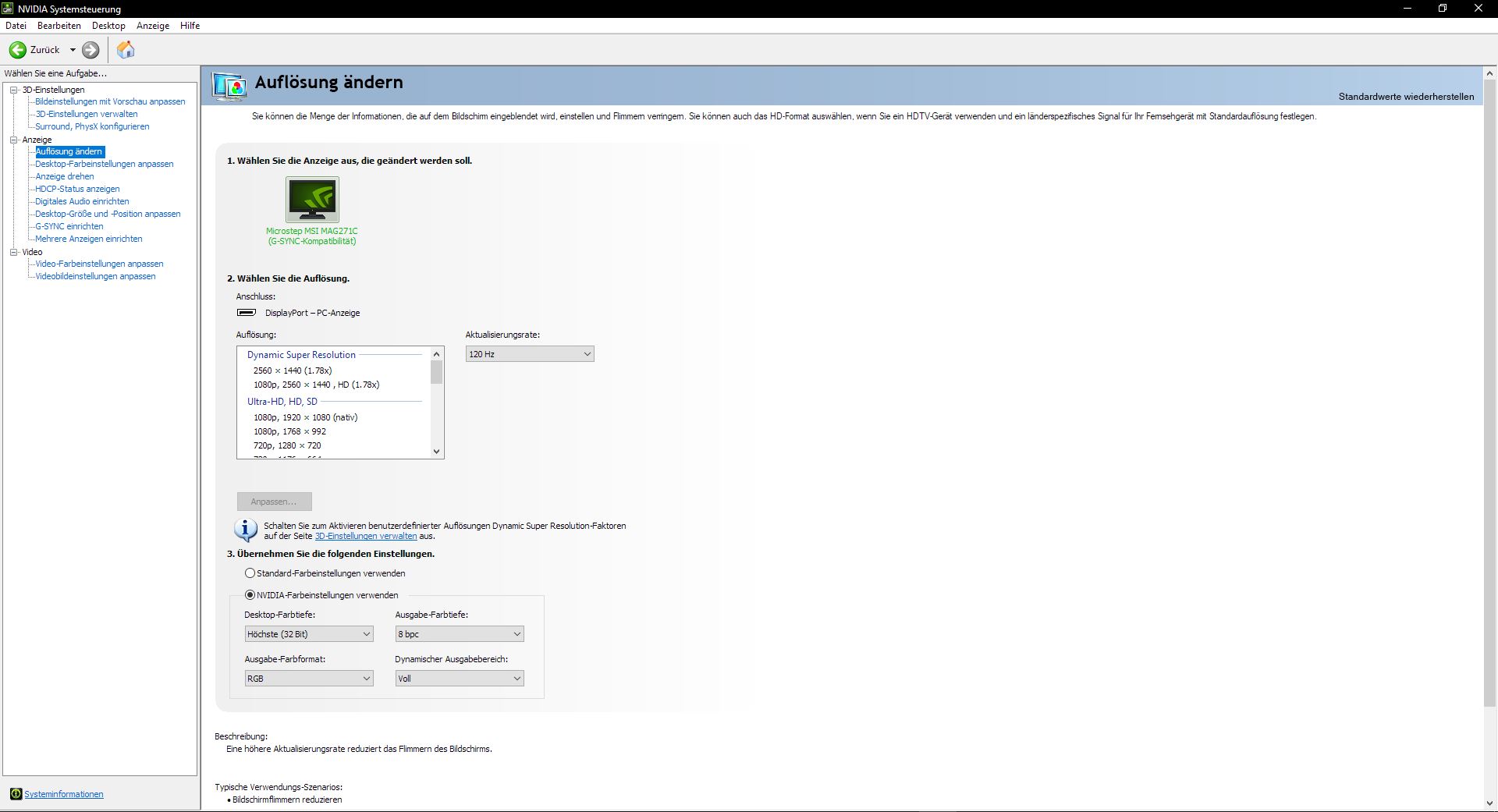The image size is (1498, 812).
Task: Click the resolution list scroll-up arrow
Action: click(436, 354)
